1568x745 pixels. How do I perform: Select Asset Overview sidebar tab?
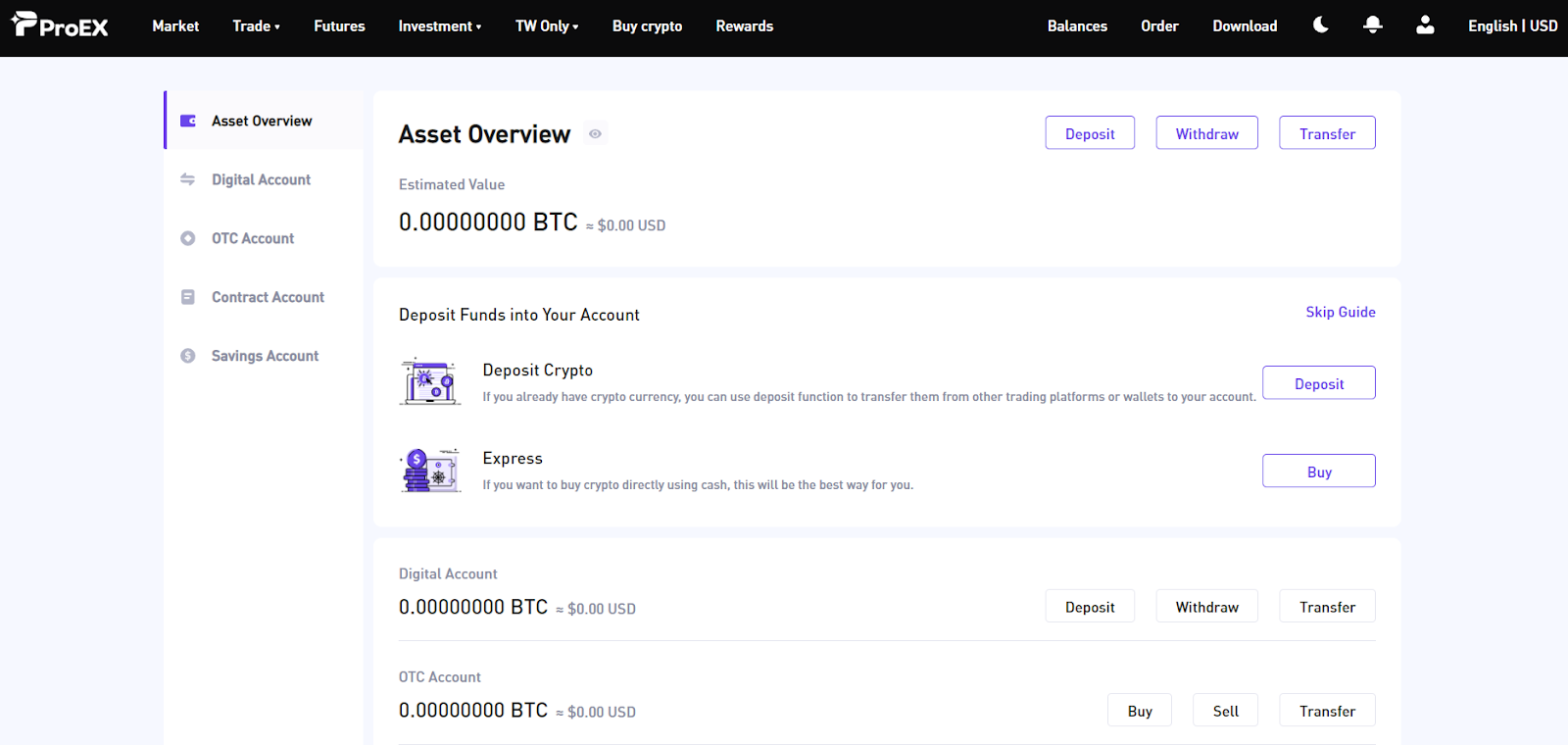click(x=264, y=121)
